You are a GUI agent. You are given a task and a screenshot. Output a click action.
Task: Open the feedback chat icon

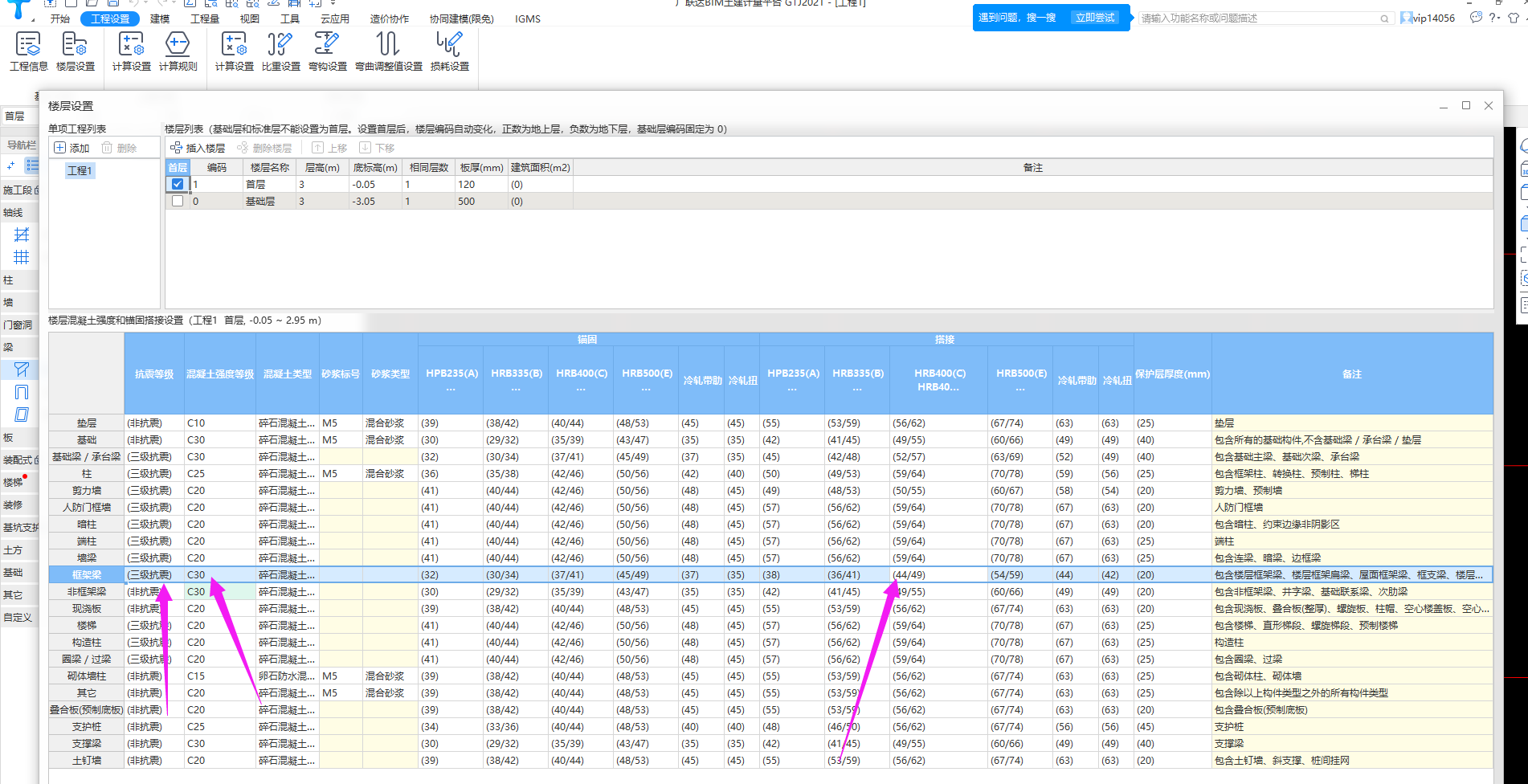pyautogui.click(x=1476, y=18)
